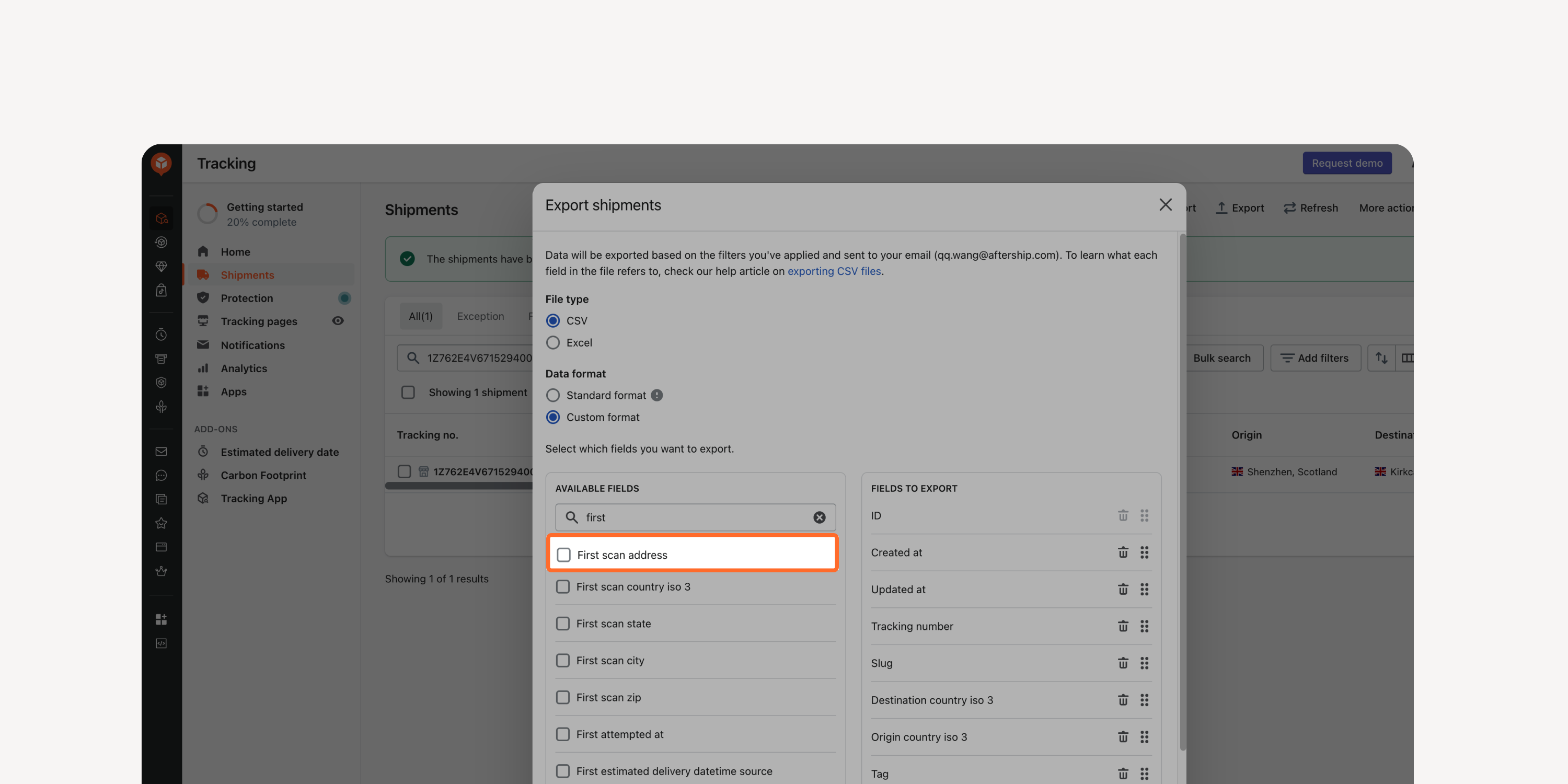Open More actions menu
Image resolution: width=1568 pixels, height=784 pixels.
1386,207
